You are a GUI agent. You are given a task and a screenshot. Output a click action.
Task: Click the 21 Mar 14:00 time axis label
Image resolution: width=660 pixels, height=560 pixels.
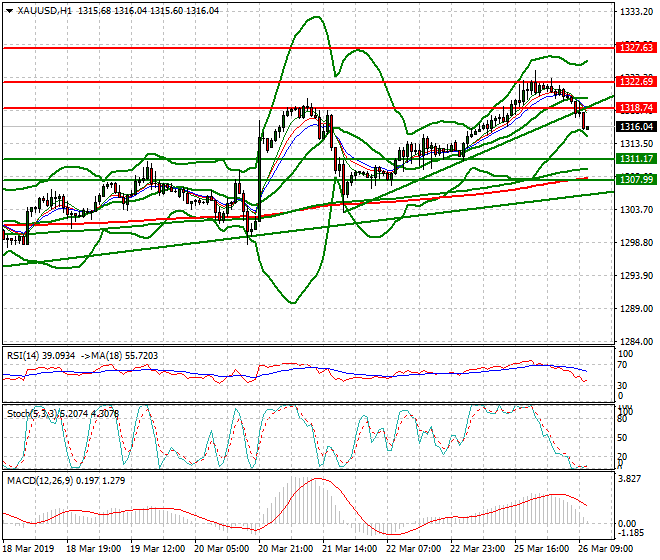tap(349, 549)
